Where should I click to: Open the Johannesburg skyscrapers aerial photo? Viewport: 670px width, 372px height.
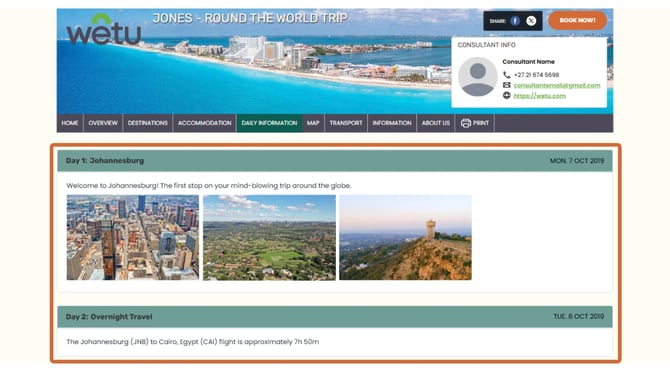click(x=133, y=237)
